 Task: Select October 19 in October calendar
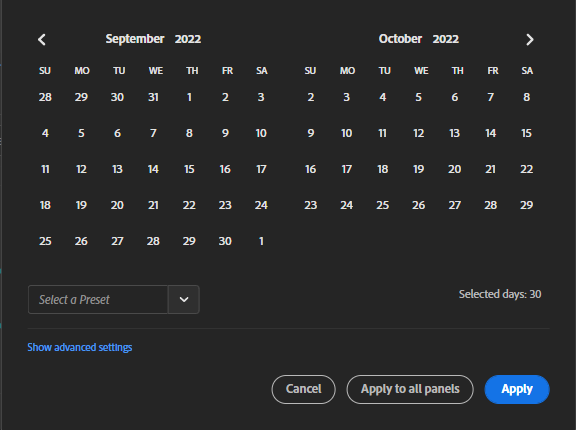[x=418, y=169]
